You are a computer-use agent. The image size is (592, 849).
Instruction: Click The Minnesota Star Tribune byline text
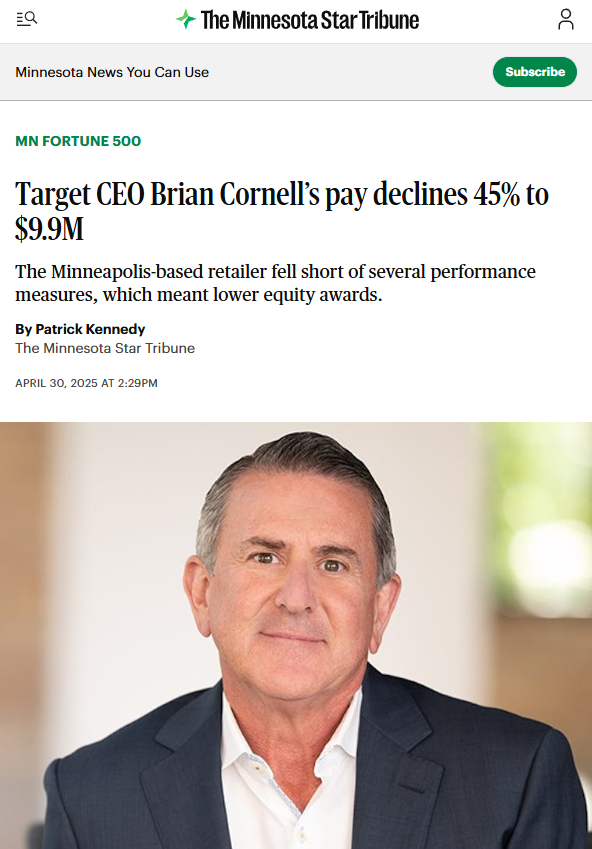(105, 348)
